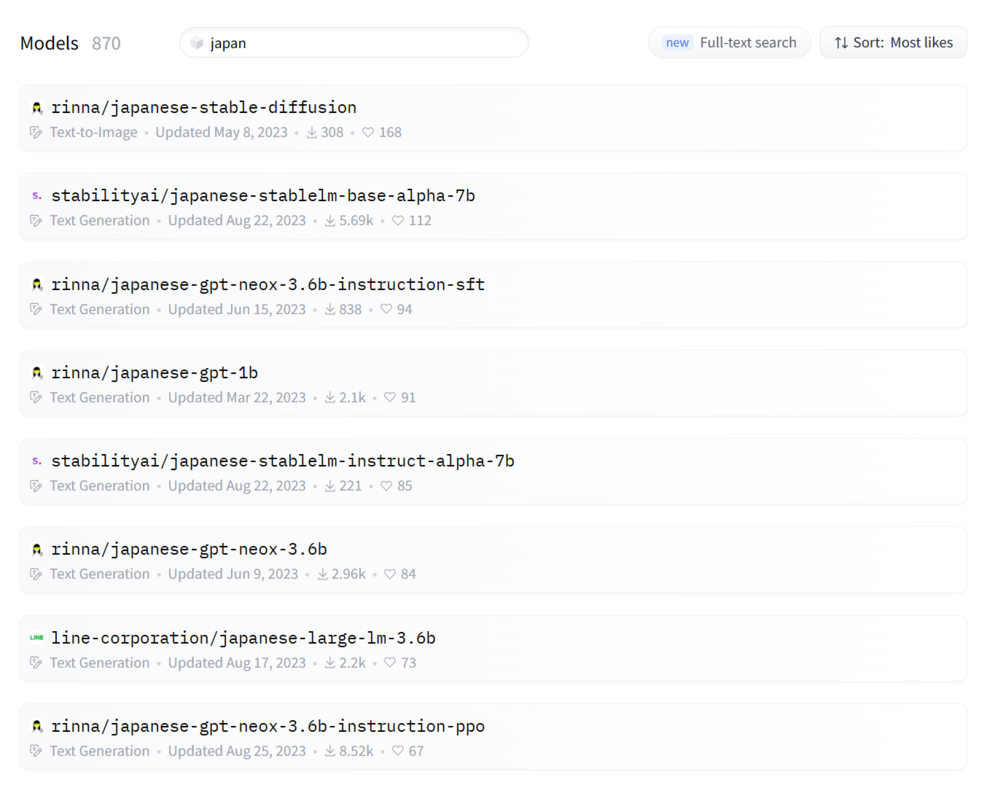Image resolution: width=1000 pixels, height=785 pixels.
Task: Click the Stability AI avatar beside japanese-stablelm-instruct-alpha-7b
Action: [37, 461]
